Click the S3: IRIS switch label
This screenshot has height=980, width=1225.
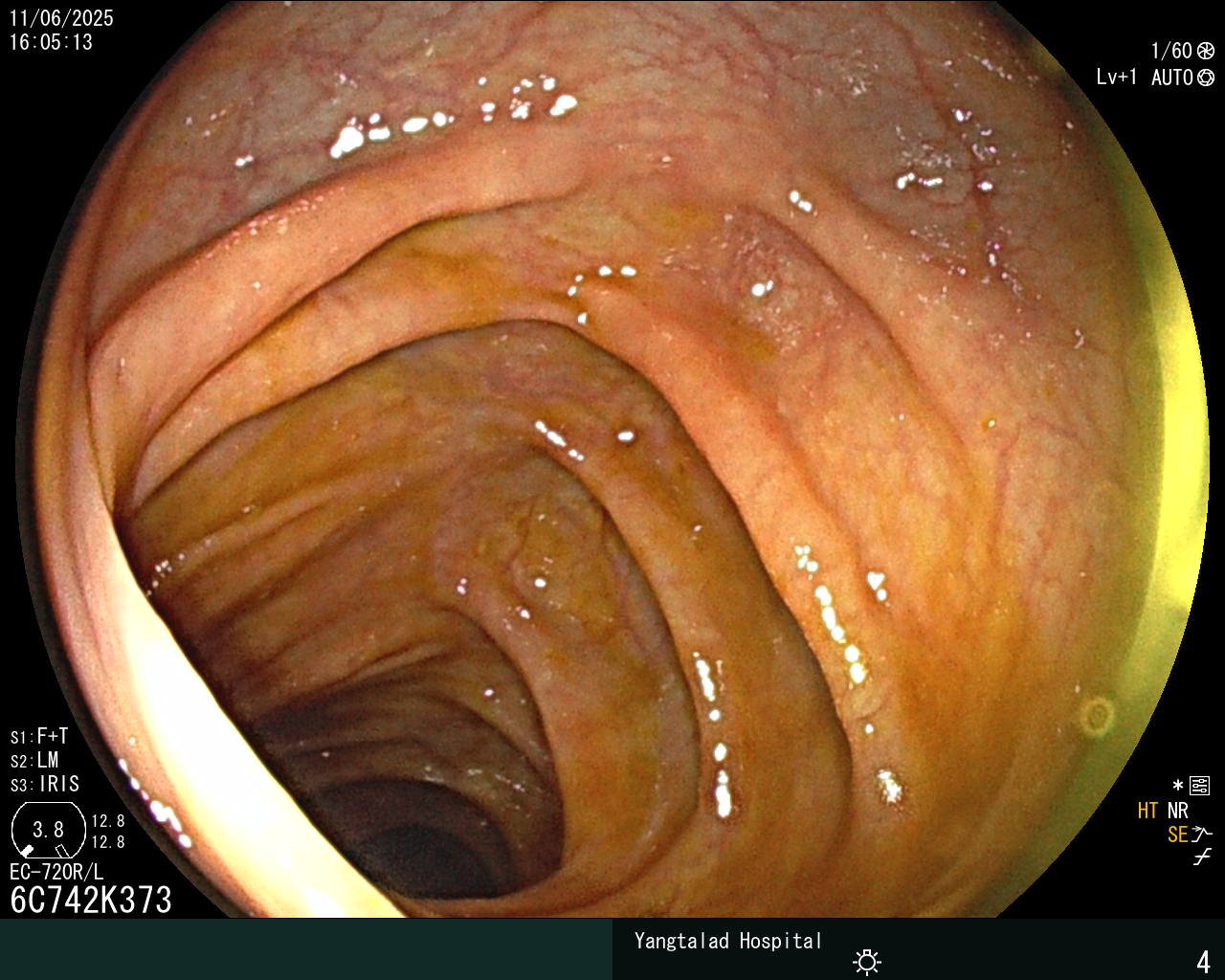coord(45,785)
